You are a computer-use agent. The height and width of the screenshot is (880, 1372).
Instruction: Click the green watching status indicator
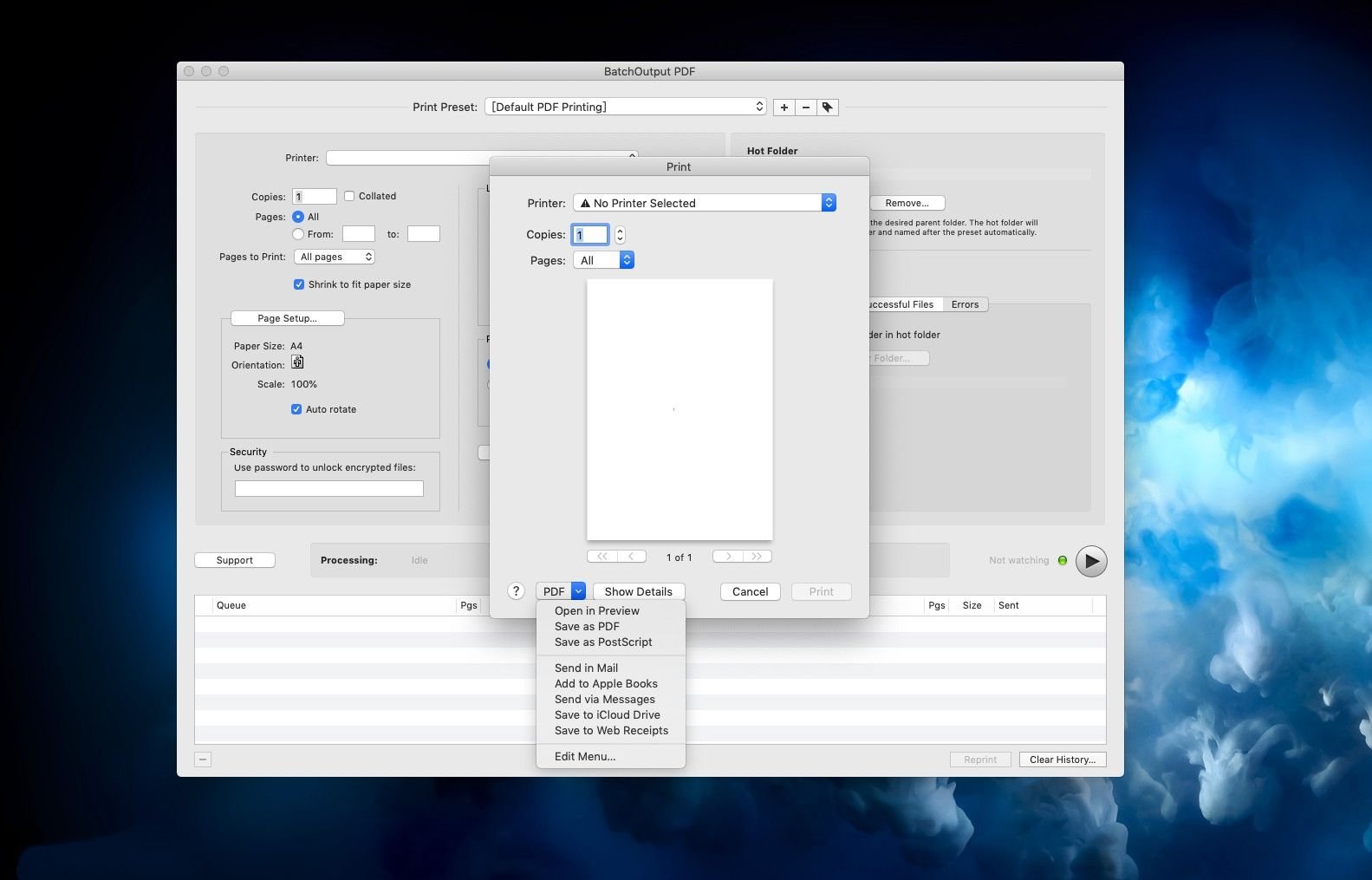click(x=1063, y=561)
